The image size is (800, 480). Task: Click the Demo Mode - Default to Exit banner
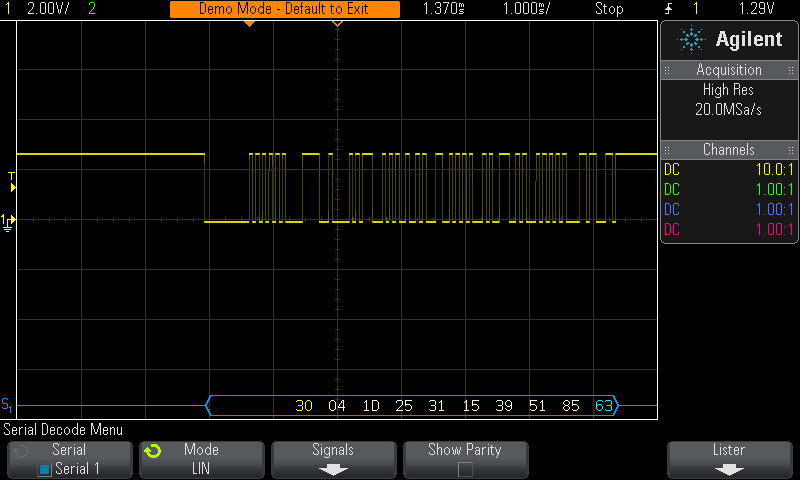point(284,9)
